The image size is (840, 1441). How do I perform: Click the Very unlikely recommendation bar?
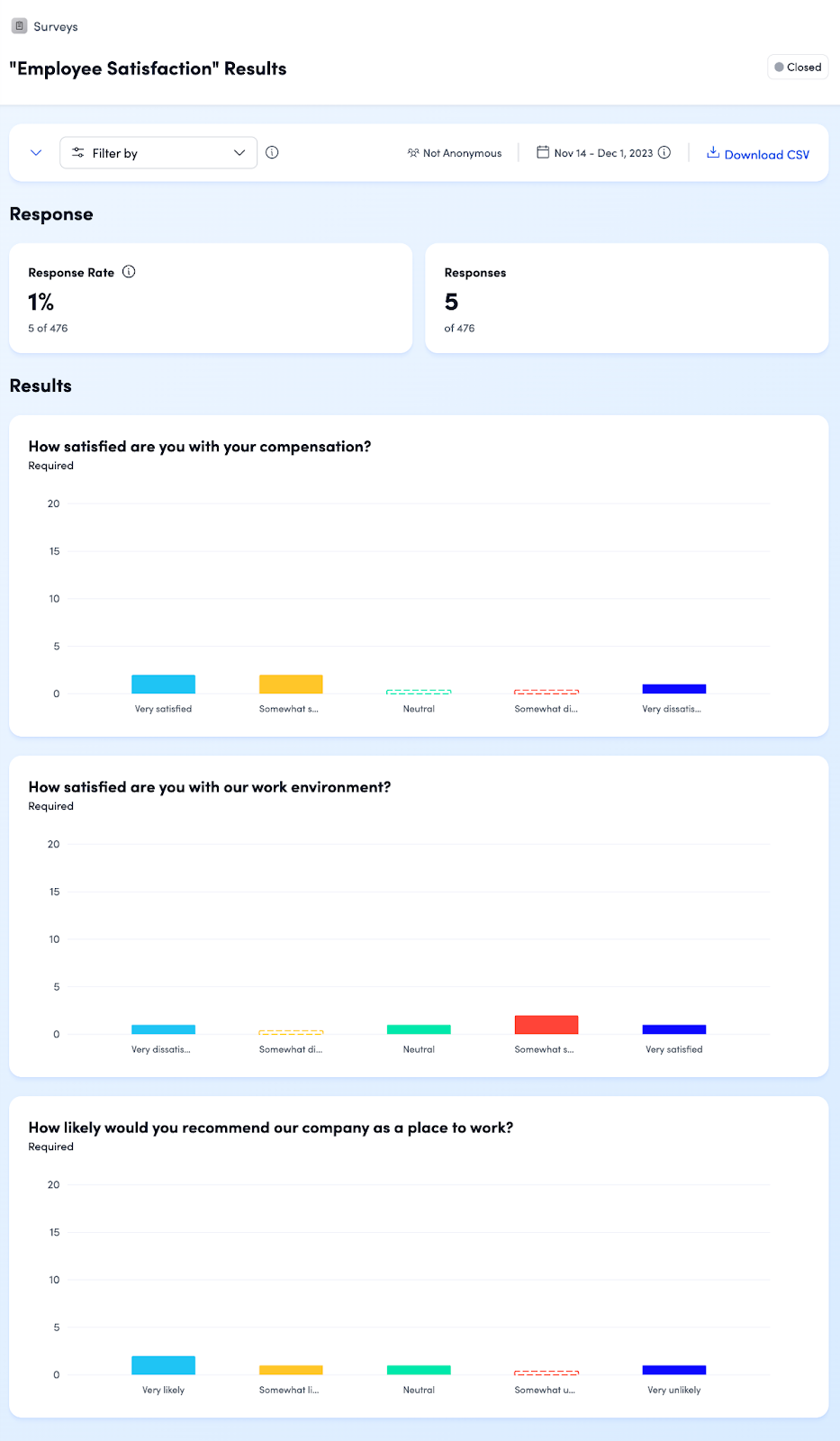pyautogui.click(x=674, y=1370)
